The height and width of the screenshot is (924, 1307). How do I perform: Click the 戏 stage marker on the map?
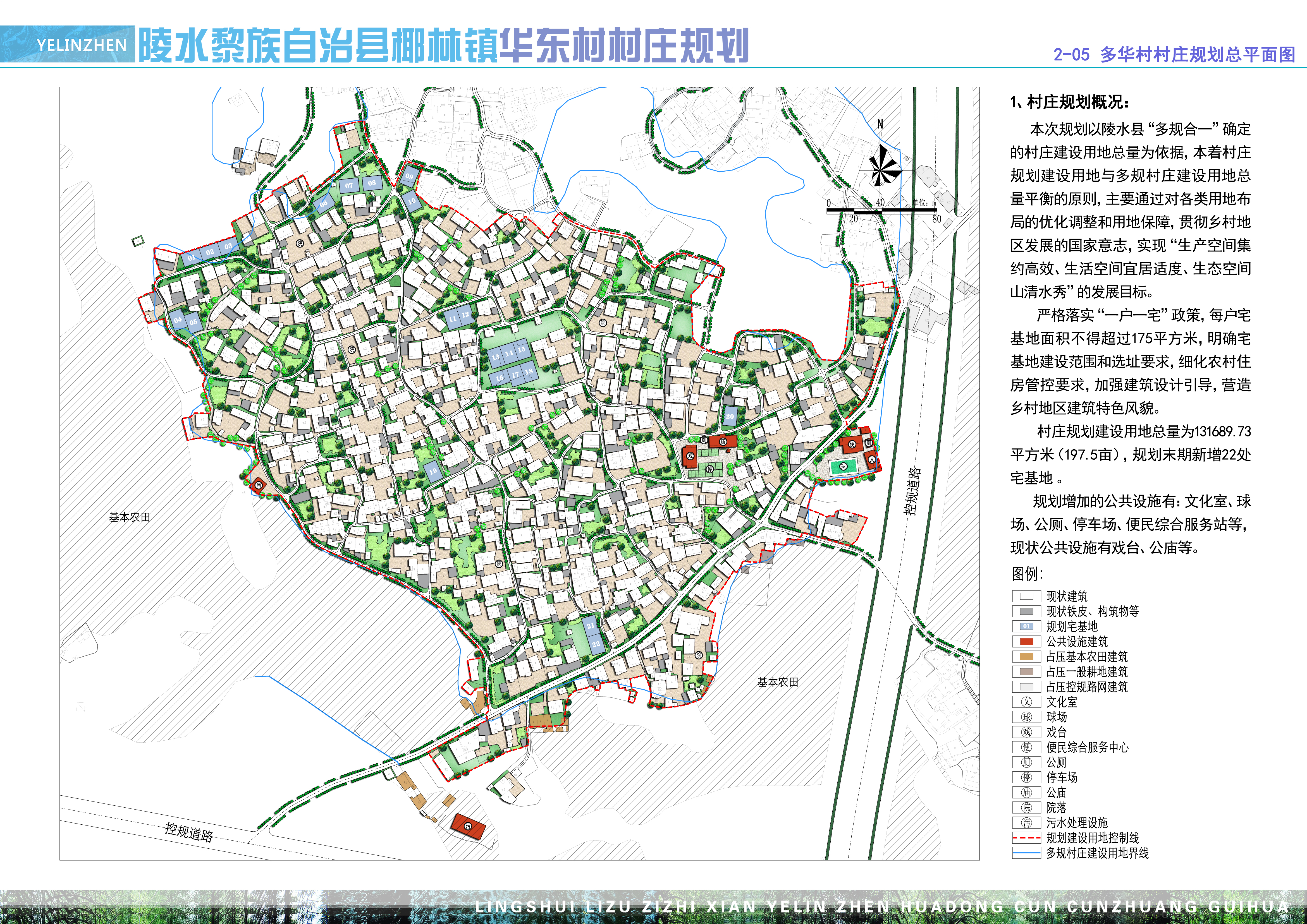point(690,456)
